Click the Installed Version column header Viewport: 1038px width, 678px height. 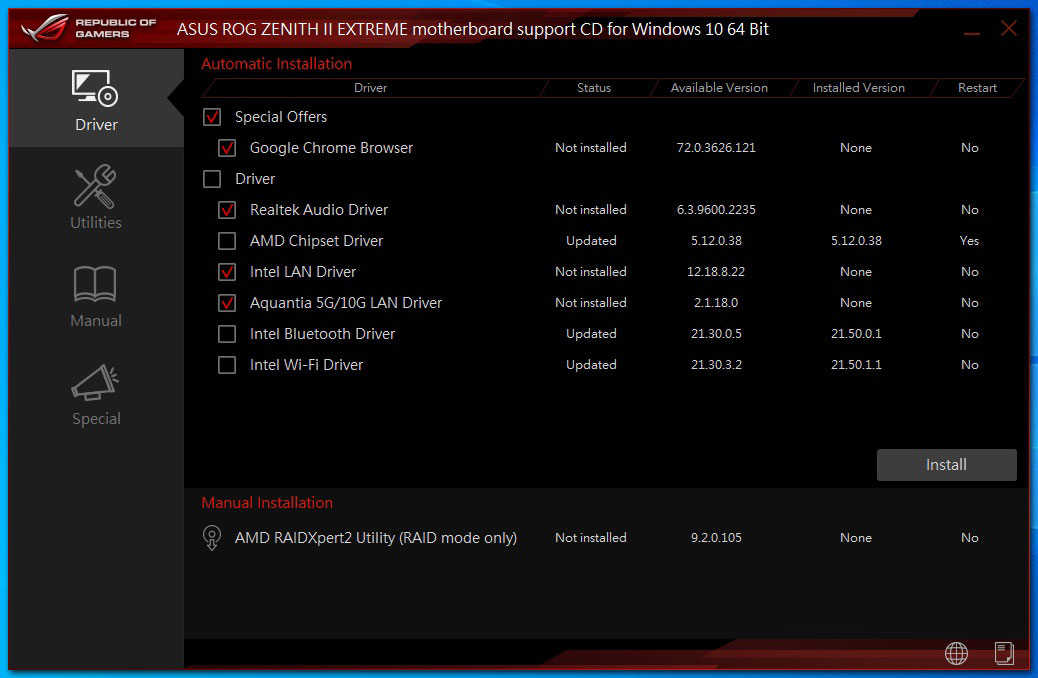[x=859, y=87]
